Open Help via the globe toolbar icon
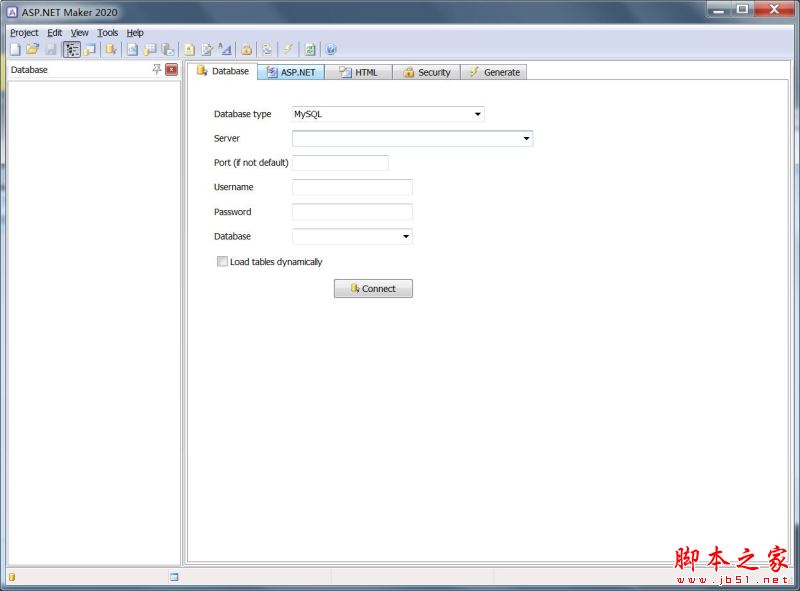The width and height of the screenshot is (800, 591). [330, 48]
